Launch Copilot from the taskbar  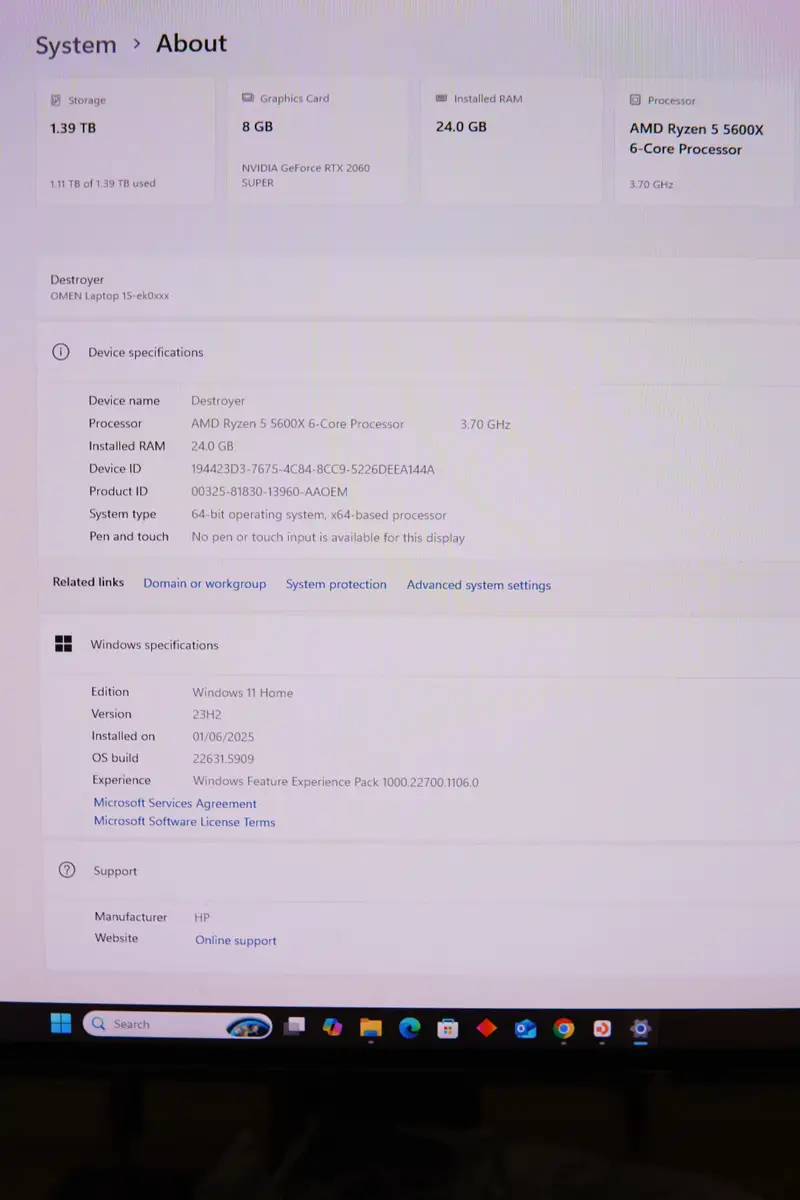(x=332, y=1027)
